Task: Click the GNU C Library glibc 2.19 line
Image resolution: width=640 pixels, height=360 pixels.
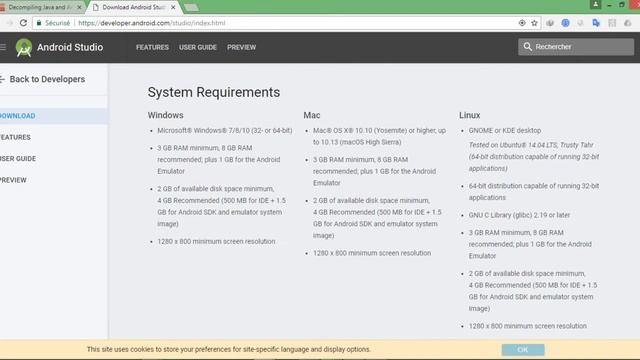Action: [x=519, y=215]
